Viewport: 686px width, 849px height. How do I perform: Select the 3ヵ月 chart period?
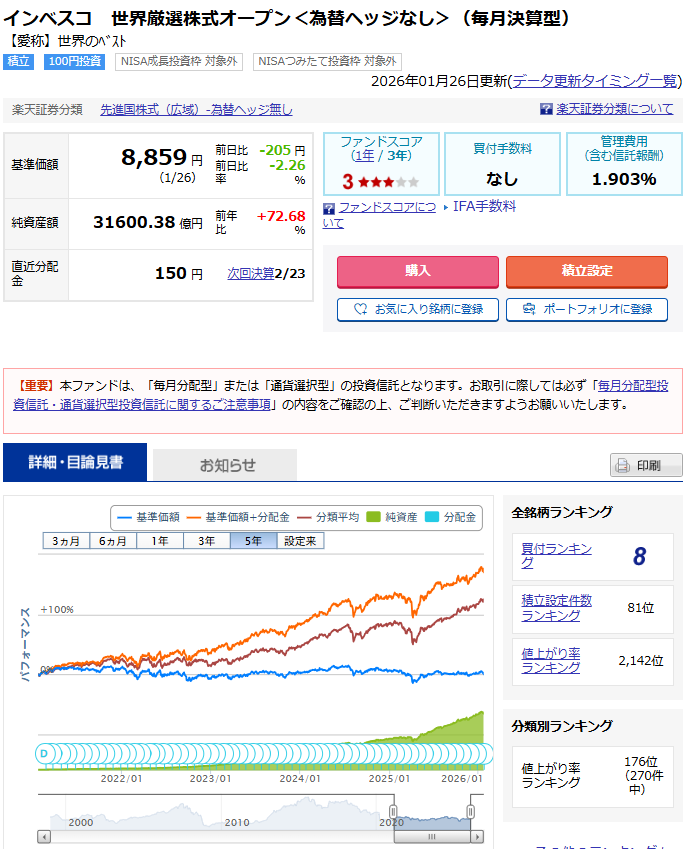click(66, 541)
